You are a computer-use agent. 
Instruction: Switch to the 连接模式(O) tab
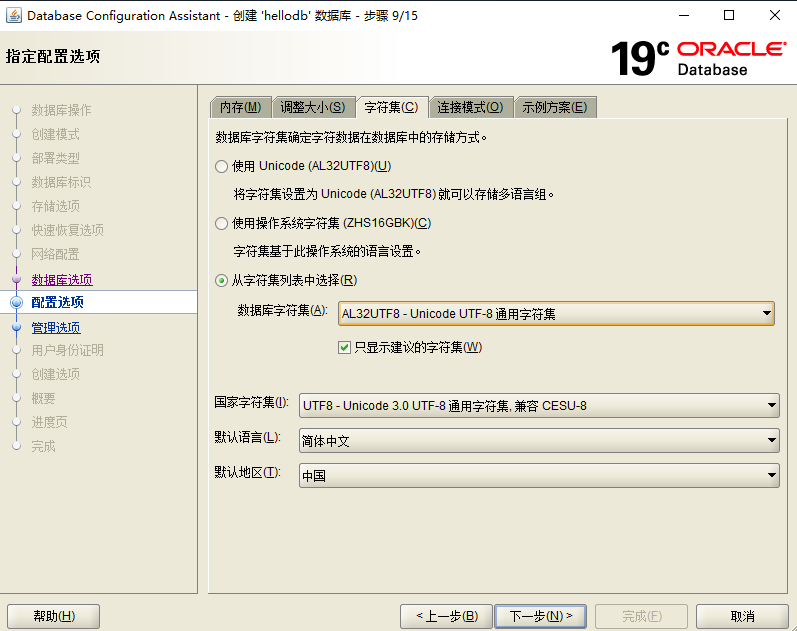[x=470, y=107]
